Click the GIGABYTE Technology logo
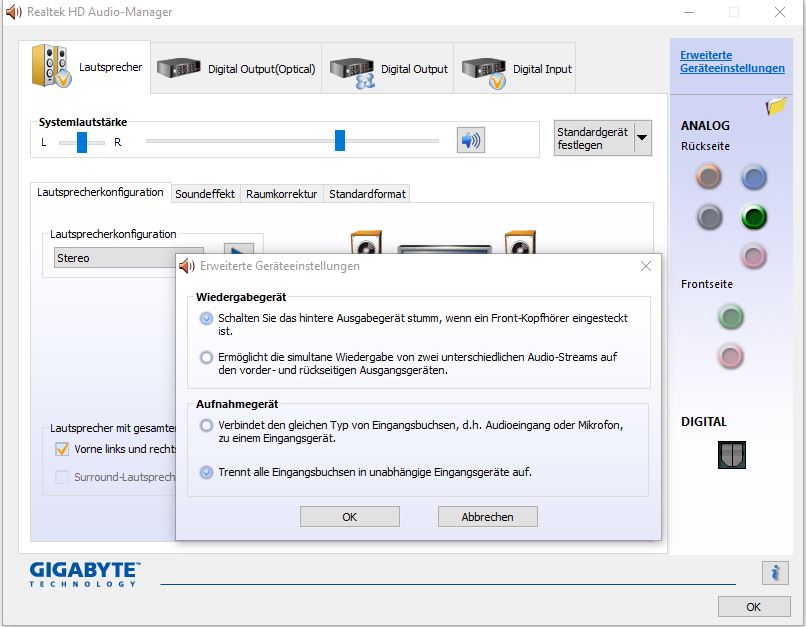806x627 pixels. 84,574
